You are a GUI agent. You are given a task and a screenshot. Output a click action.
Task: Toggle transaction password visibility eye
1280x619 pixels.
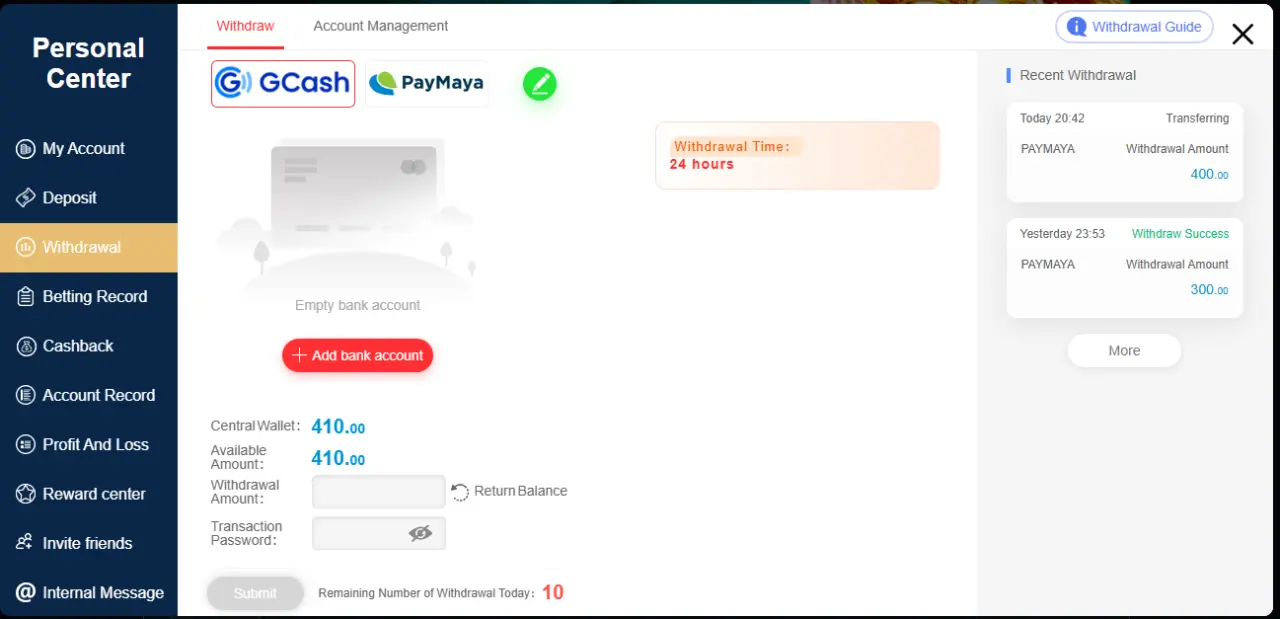click(421, 533)
